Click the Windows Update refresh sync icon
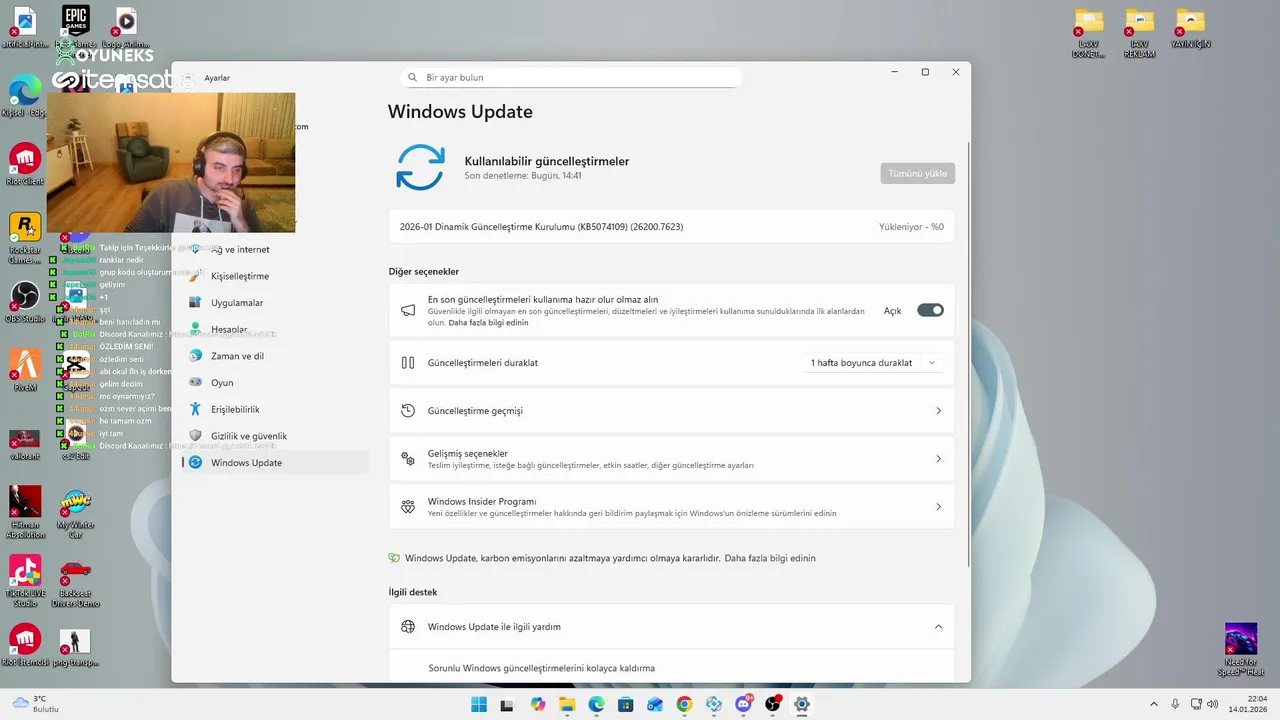Image resolution: width=1280 pixels, height=720 pixels. (x=420, y=167)
